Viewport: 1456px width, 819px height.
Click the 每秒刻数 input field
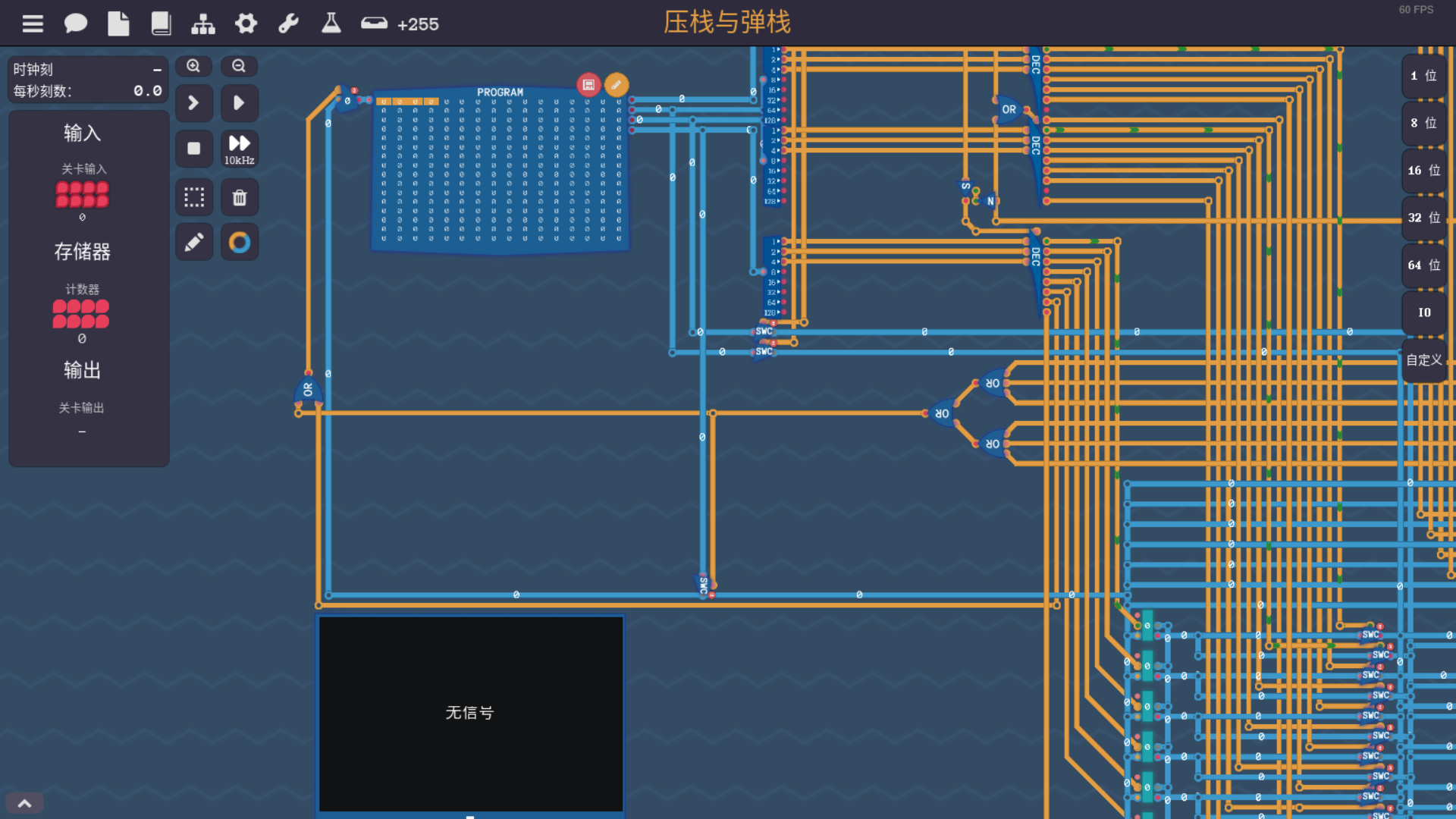145,90
